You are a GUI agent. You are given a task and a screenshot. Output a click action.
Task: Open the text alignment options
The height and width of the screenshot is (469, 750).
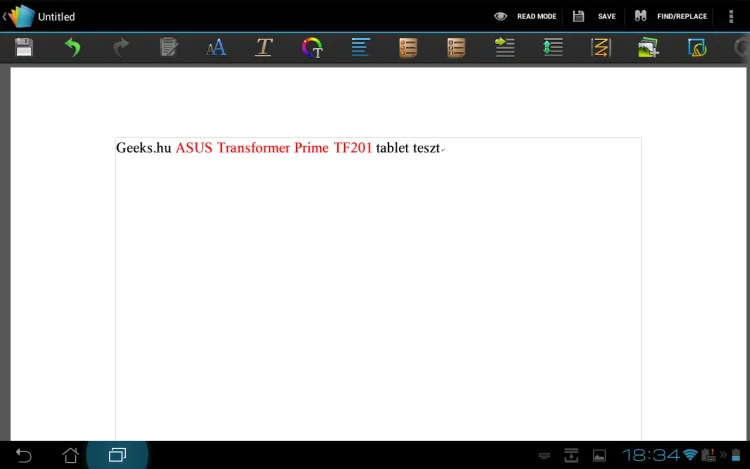(360, 47)
